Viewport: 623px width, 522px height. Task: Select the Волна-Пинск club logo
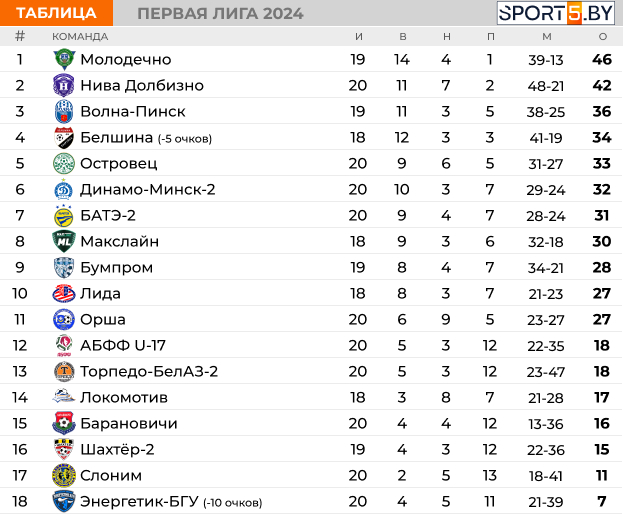pos(64,111)
